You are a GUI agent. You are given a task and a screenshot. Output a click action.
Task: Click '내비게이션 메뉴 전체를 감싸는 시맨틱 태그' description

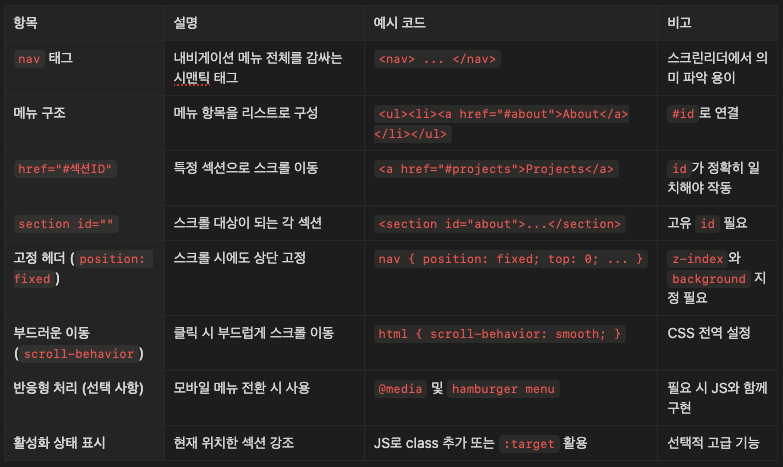click(x=258, y=68)
